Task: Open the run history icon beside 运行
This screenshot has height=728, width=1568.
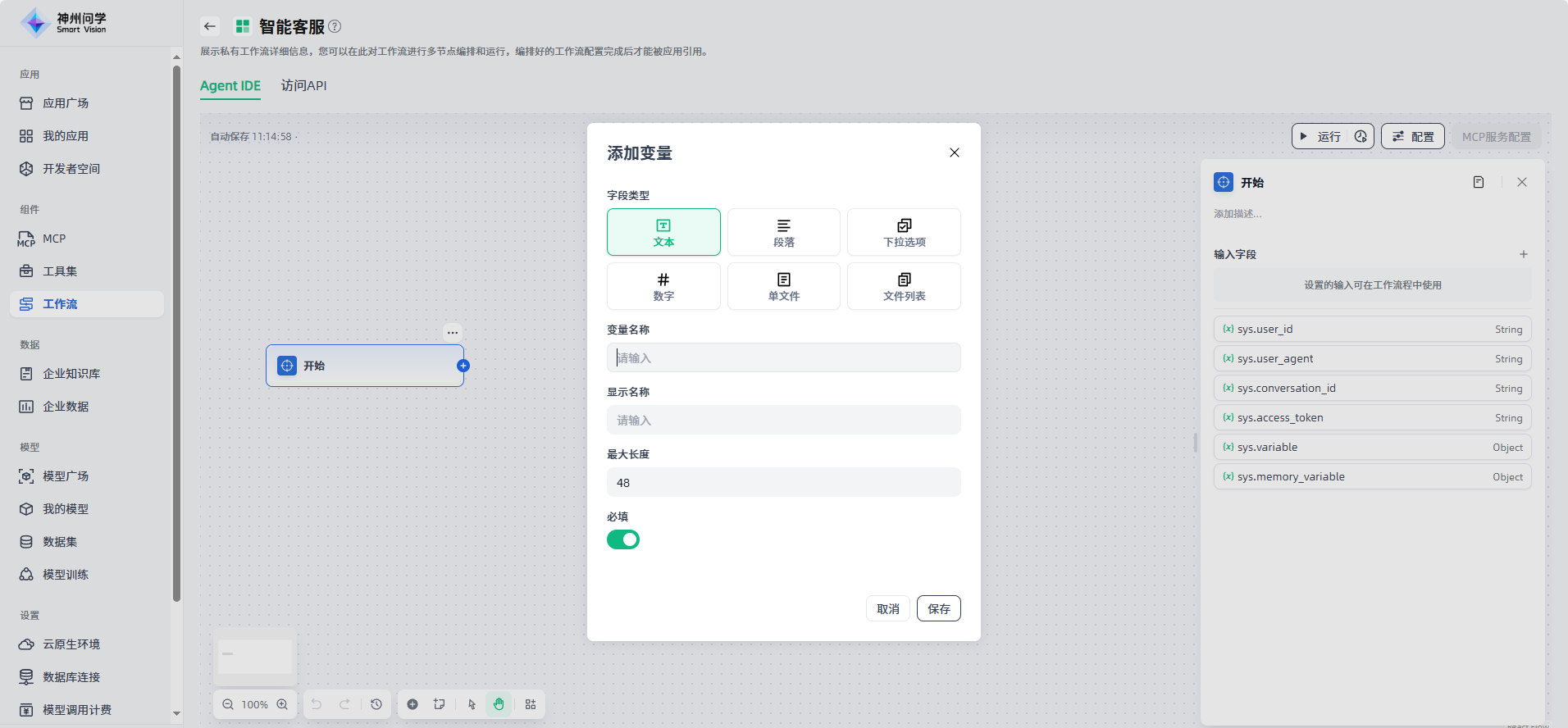Action: [x=1361, y=137]
